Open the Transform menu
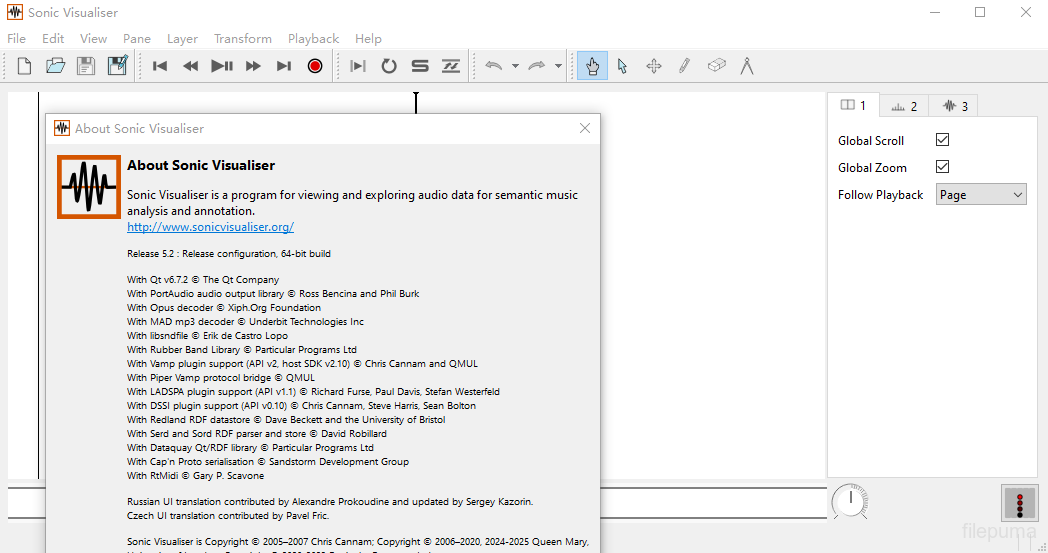Screen dimensions: 1048x553 (242, 38)
